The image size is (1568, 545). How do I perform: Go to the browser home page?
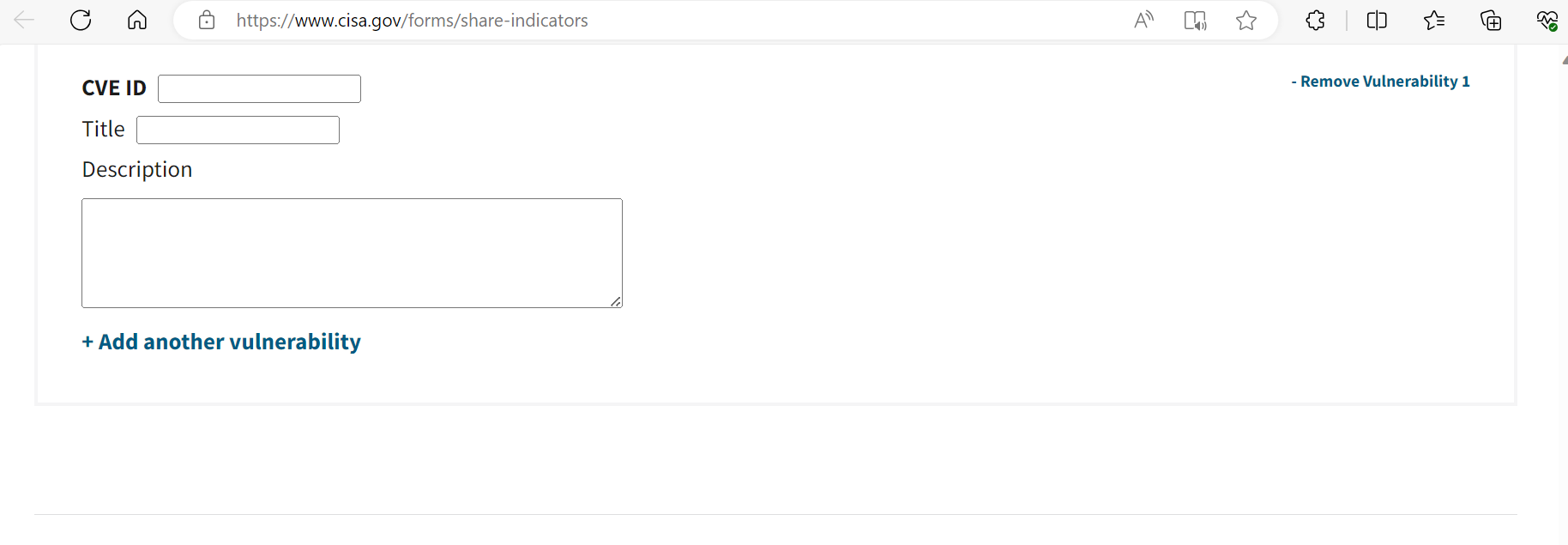pos(137,21)
